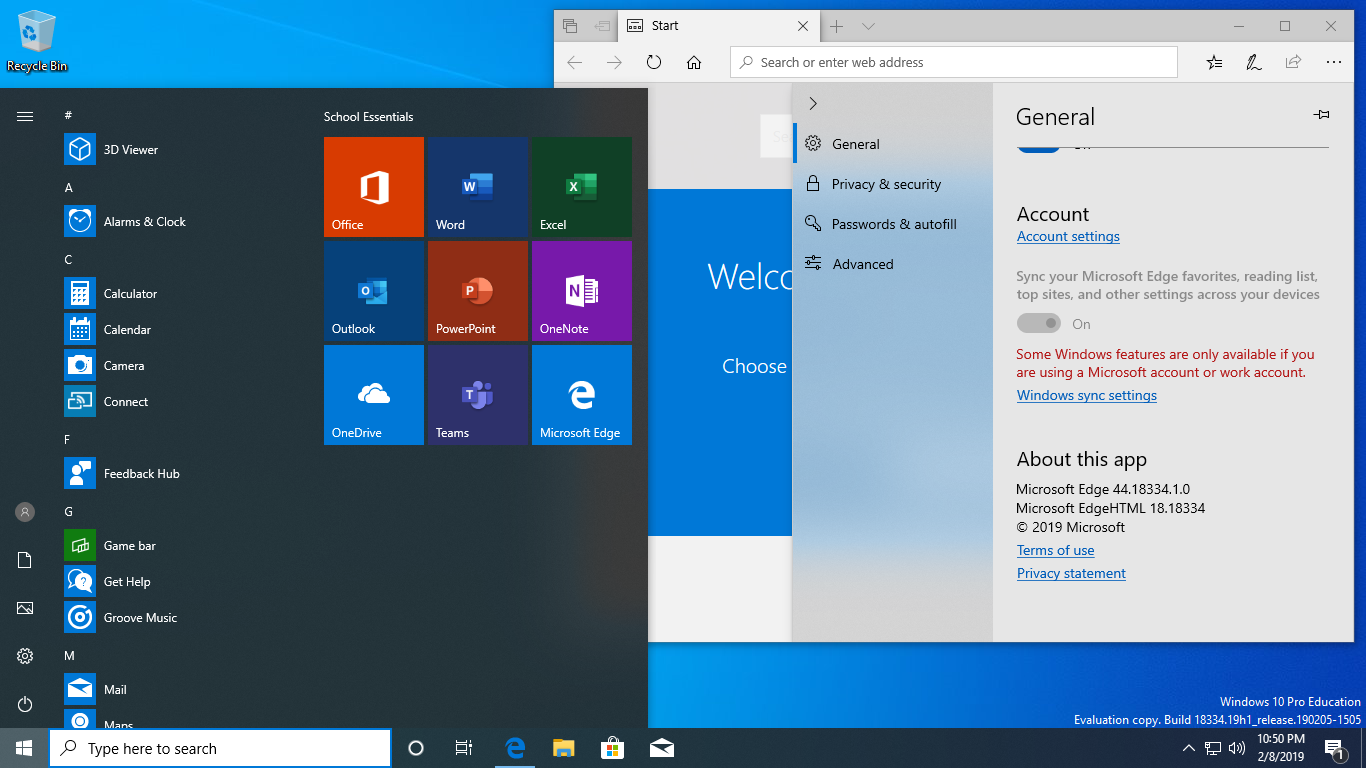
Task: Open Edge favorites hub icon
Action: pyautogui.click(x=1214, y=62)
